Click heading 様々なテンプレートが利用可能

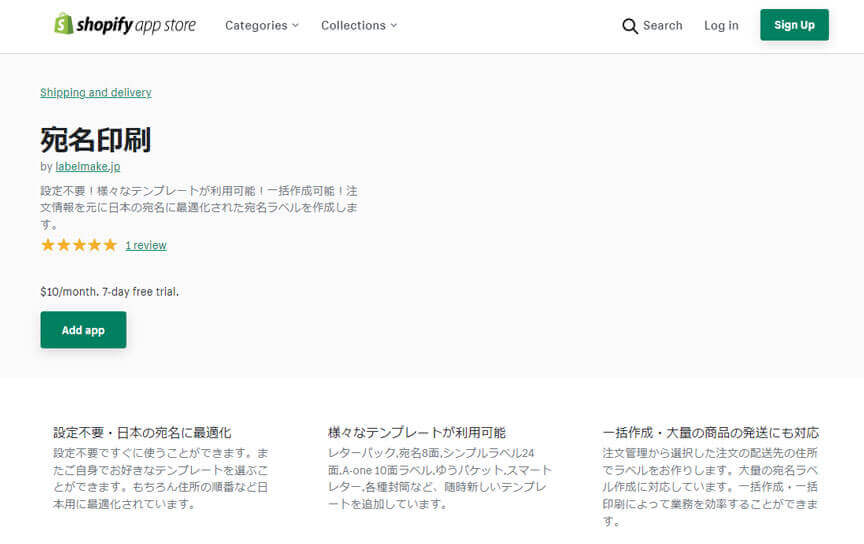pyautogui.click(x=417, y=433)
